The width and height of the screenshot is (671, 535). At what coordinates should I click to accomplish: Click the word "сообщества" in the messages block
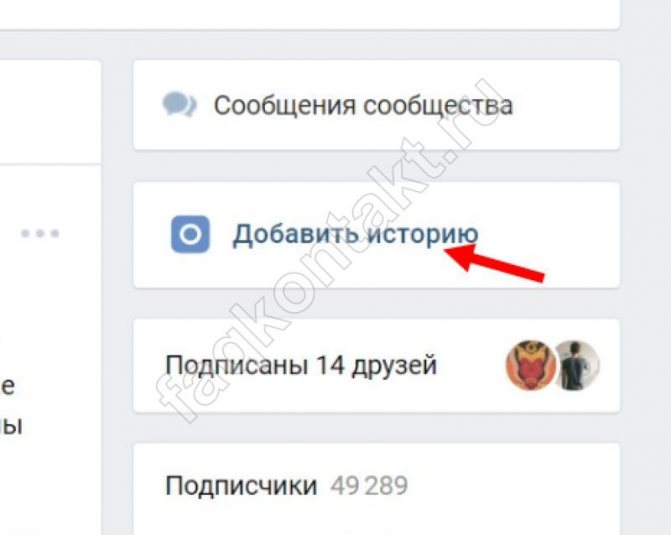point(438,106)
